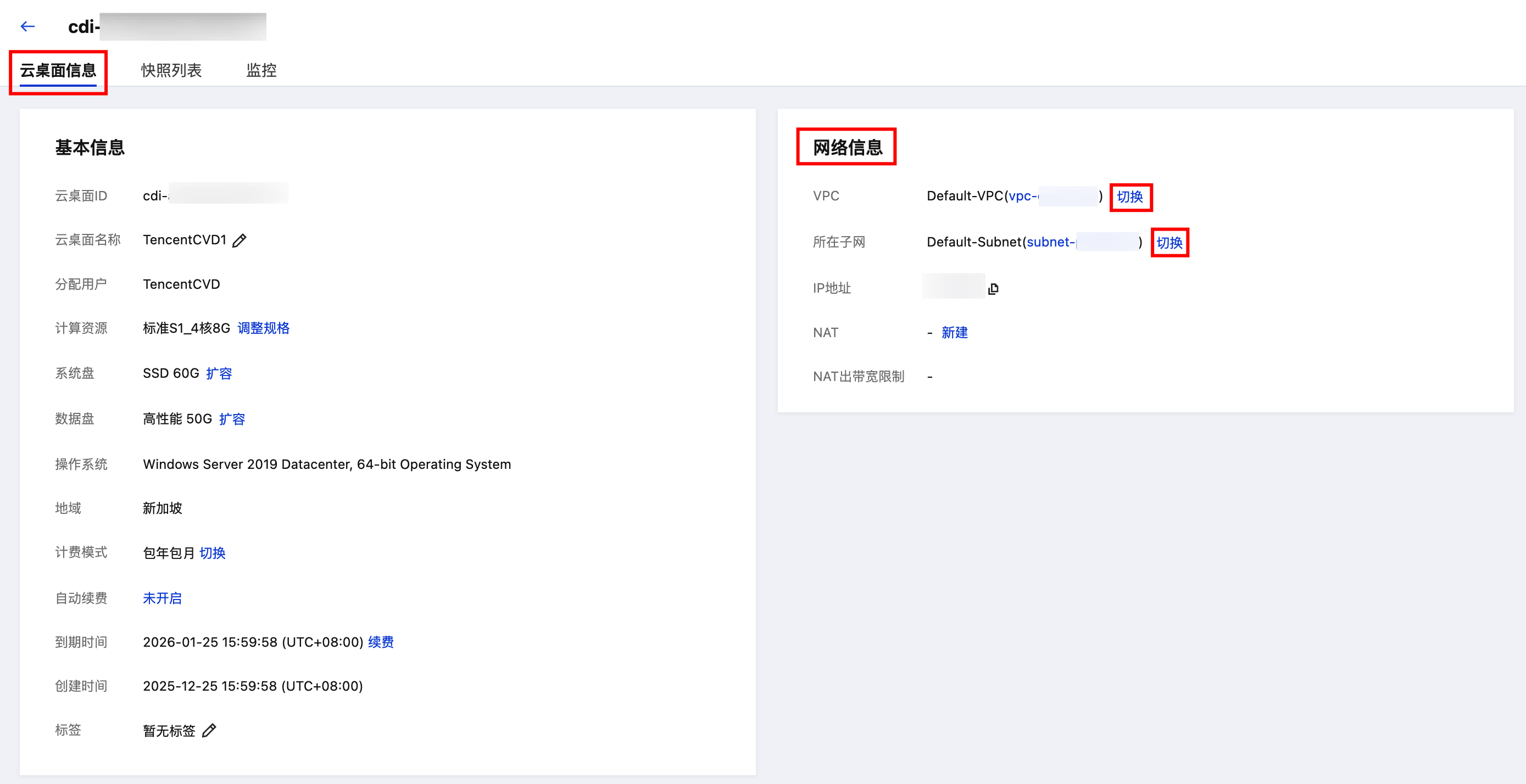This screenshot has width=1526, height=784.
Task: Expand data disk via 扩容 link
Action: coord(232,419)
